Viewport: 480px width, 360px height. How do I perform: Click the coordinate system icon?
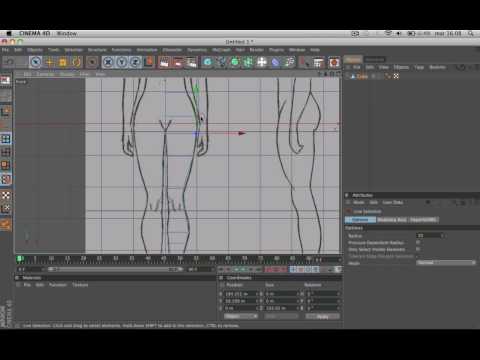click(x=149, y=62)
